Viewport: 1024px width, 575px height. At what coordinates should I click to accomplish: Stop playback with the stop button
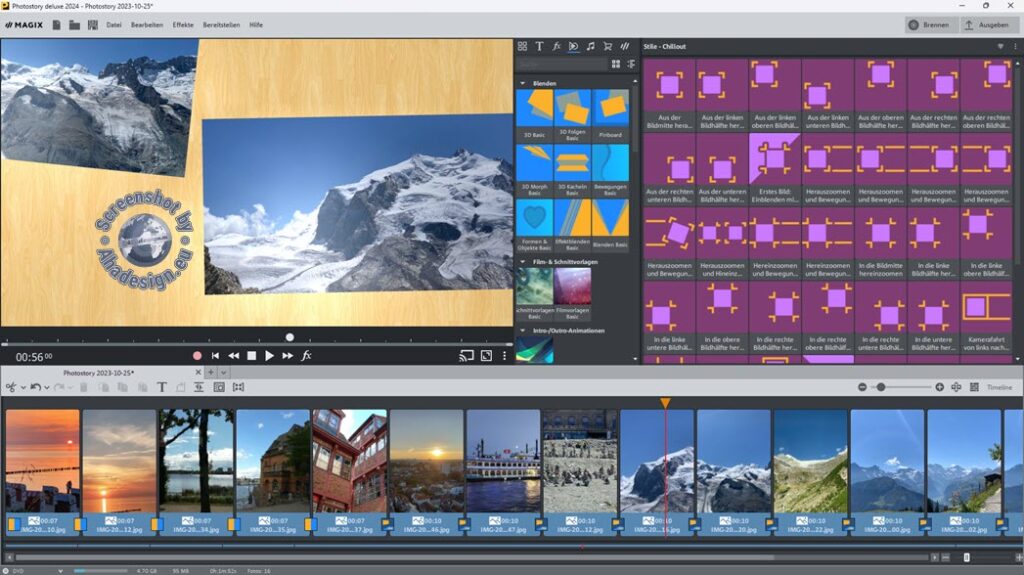pyautogui.click(x=251, y=356)
